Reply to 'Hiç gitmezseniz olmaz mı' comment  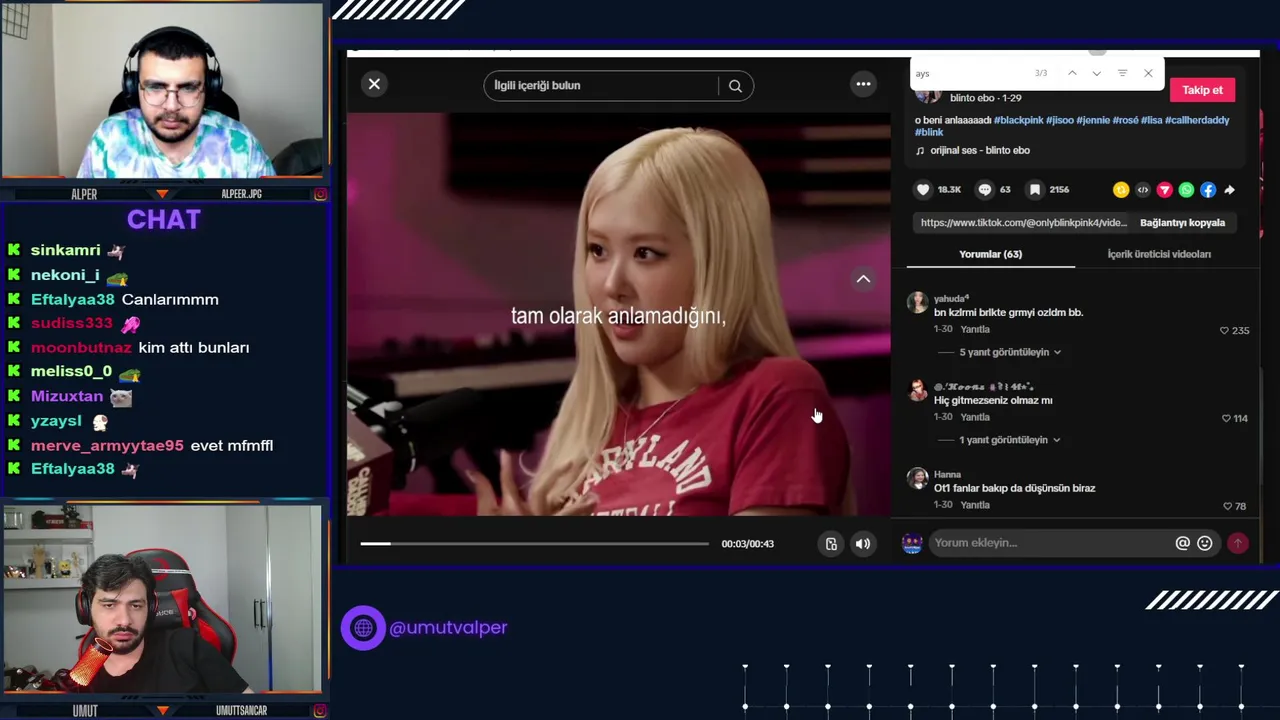click(975, 417)
